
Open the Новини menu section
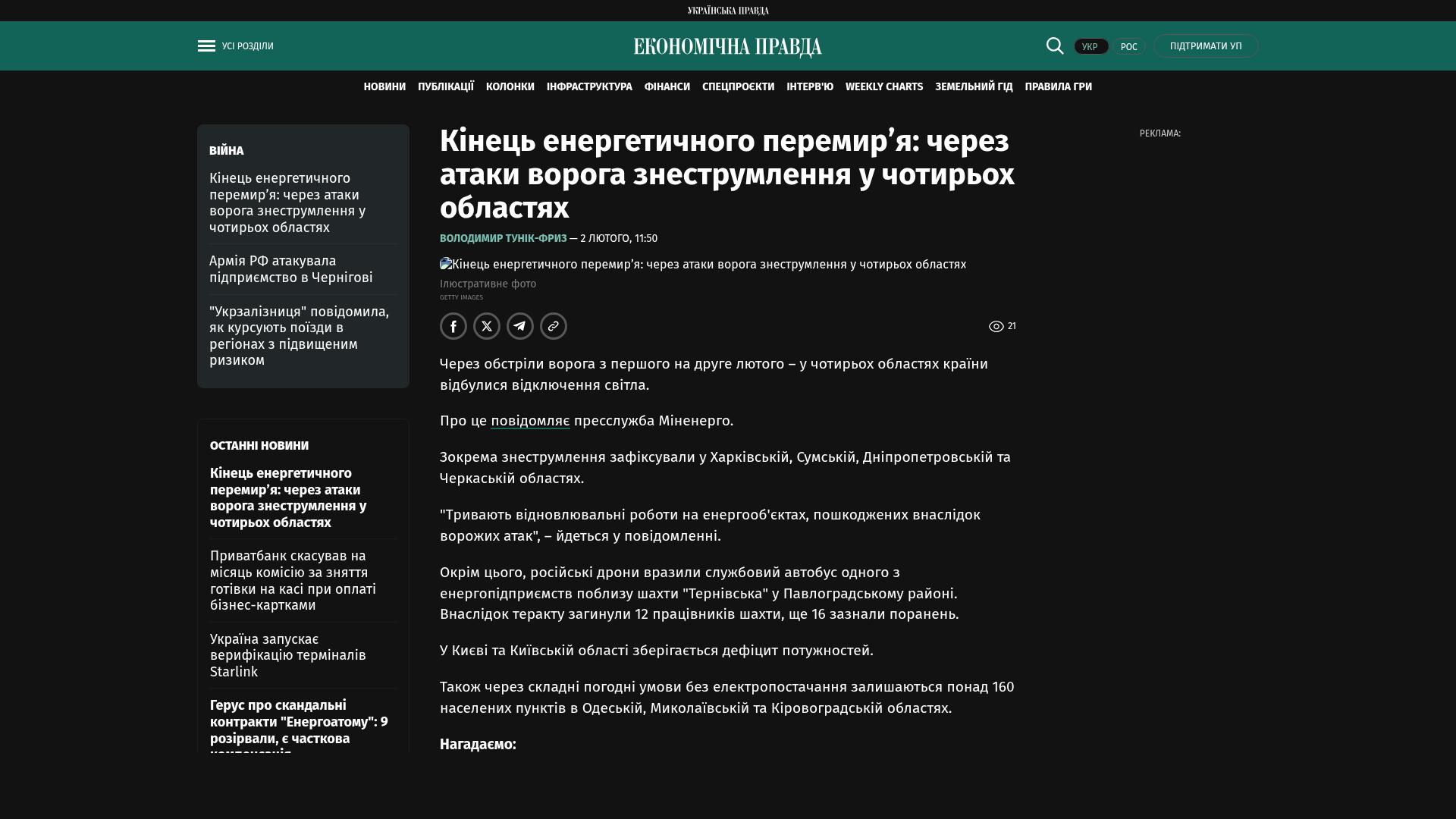pos(384,87)
